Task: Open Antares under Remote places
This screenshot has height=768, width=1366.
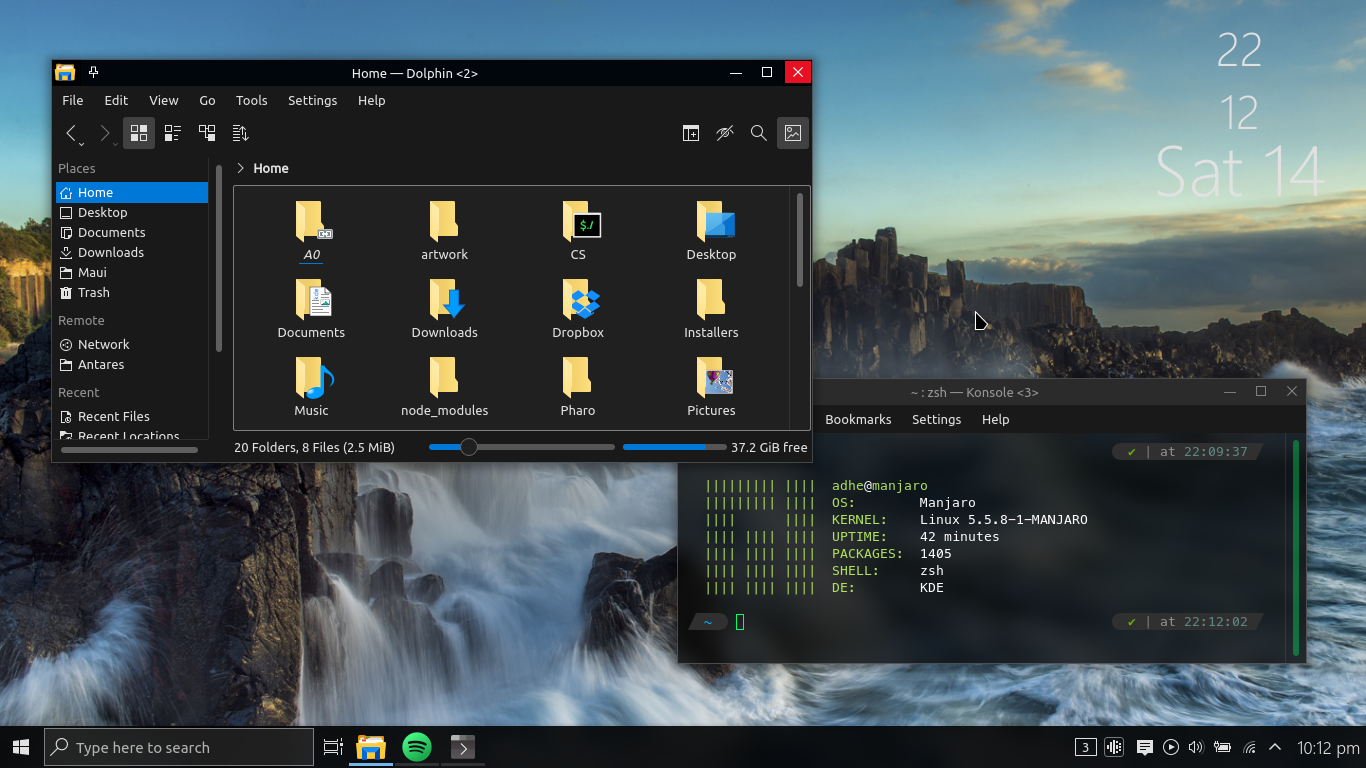Action: tap(132, 364)
